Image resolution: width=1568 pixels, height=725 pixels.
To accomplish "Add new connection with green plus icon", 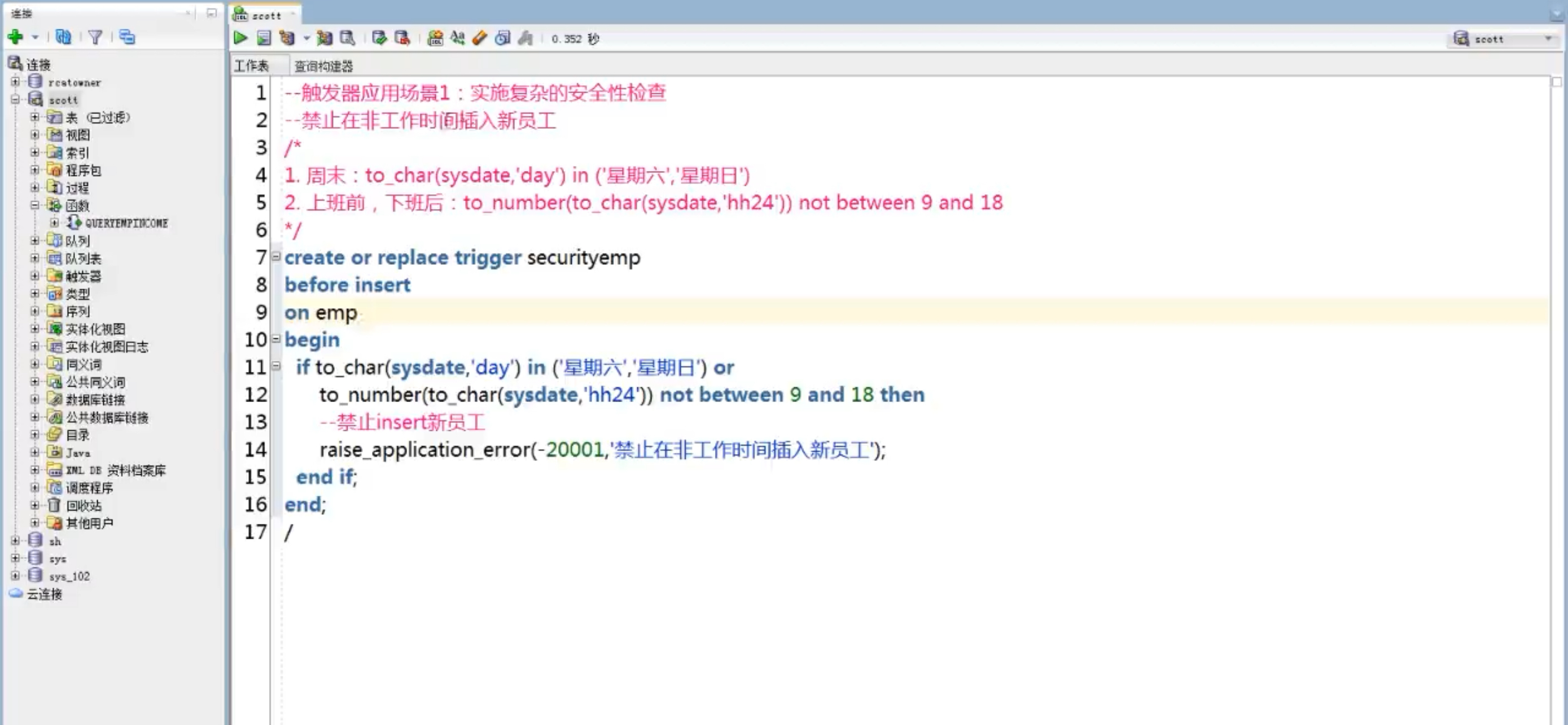I will pos(15,37).
